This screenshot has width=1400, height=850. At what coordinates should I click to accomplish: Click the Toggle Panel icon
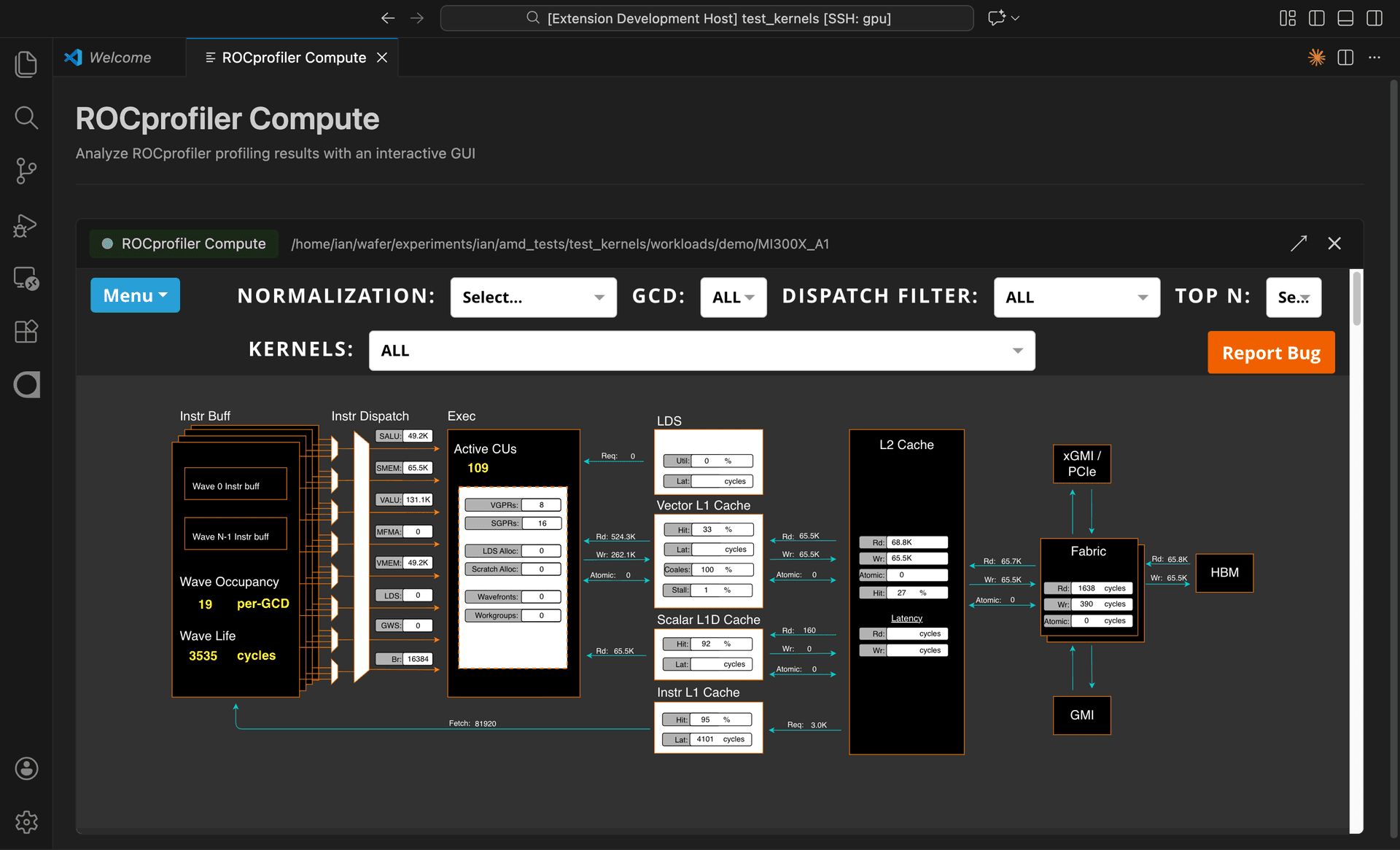pos(1345,17)
